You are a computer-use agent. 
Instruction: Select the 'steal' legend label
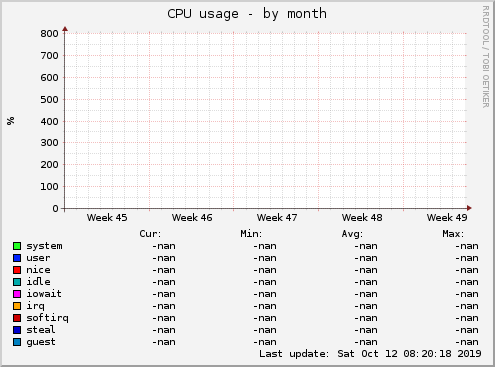(x=41, y=330)
